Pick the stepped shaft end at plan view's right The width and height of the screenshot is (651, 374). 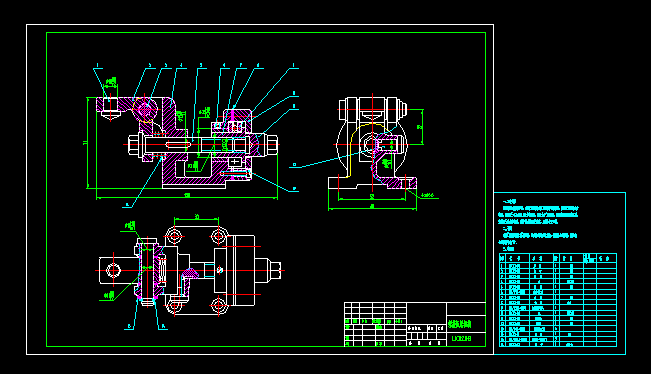click(x=268, y=270)
